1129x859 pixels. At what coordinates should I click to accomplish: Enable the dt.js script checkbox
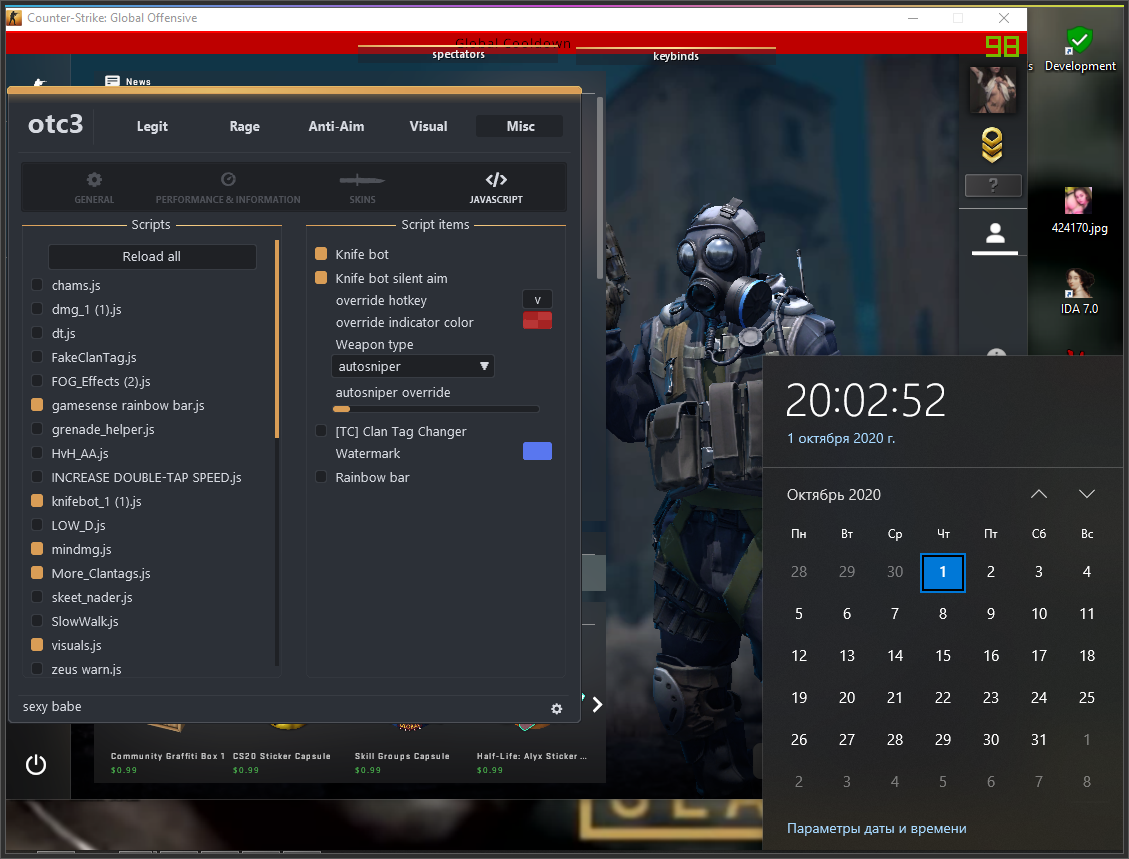37,333
